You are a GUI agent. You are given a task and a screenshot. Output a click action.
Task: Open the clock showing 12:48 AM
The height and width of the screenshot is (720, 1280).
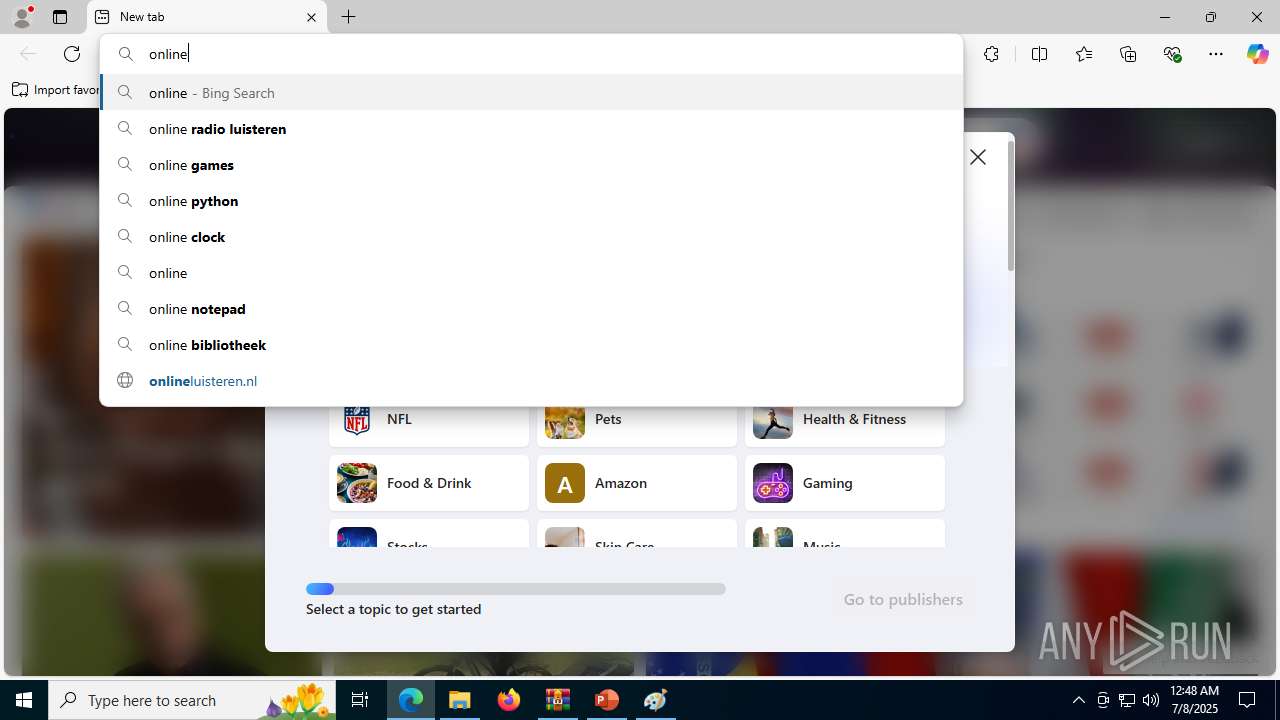[1194, 700]
